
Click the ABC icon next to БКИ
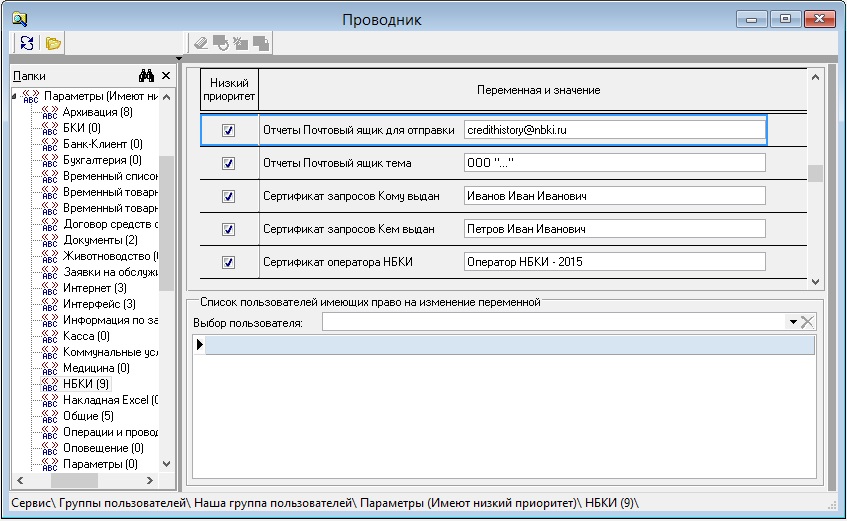[50, 129]
